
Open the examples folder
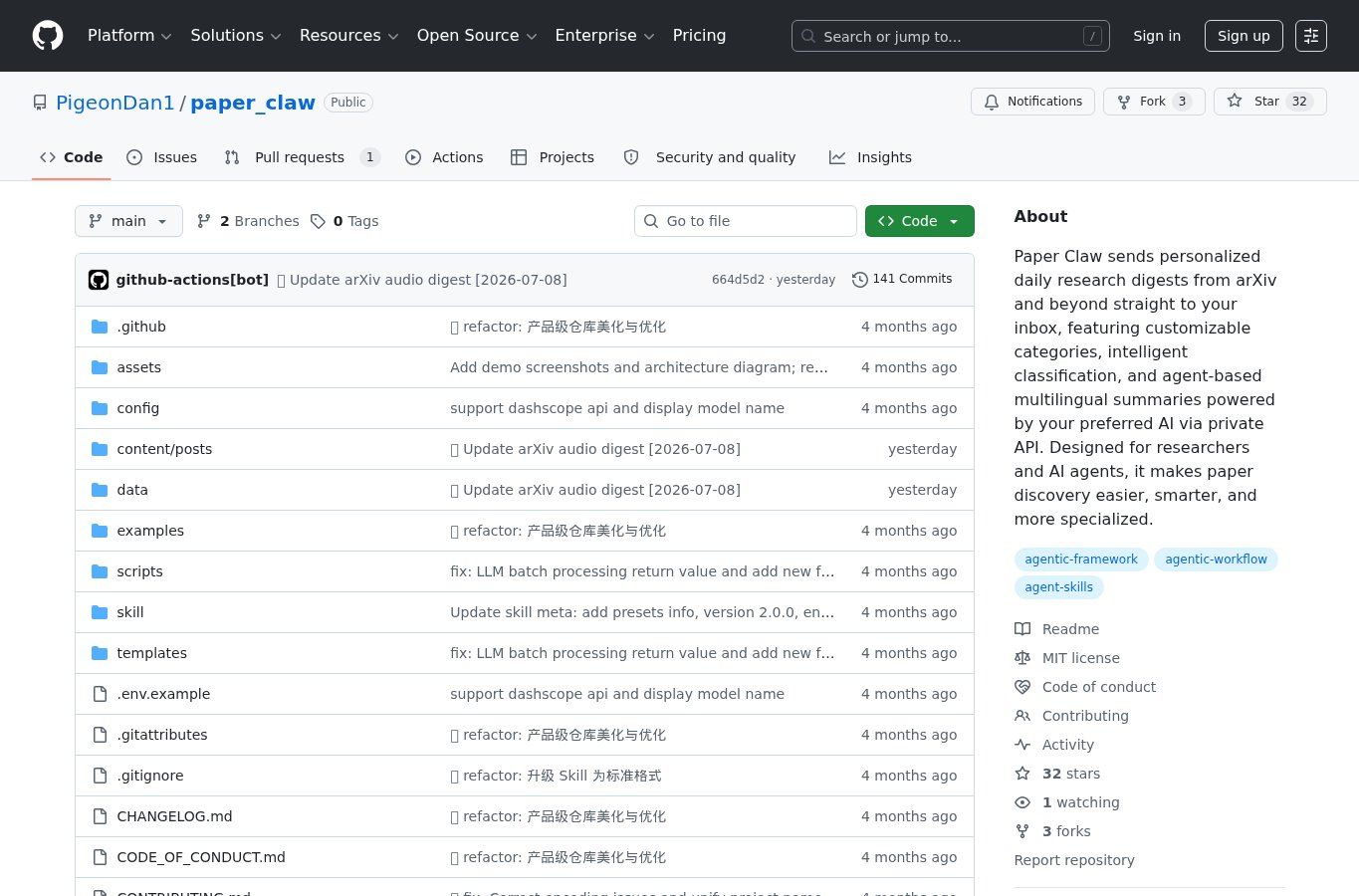(150, 531)
